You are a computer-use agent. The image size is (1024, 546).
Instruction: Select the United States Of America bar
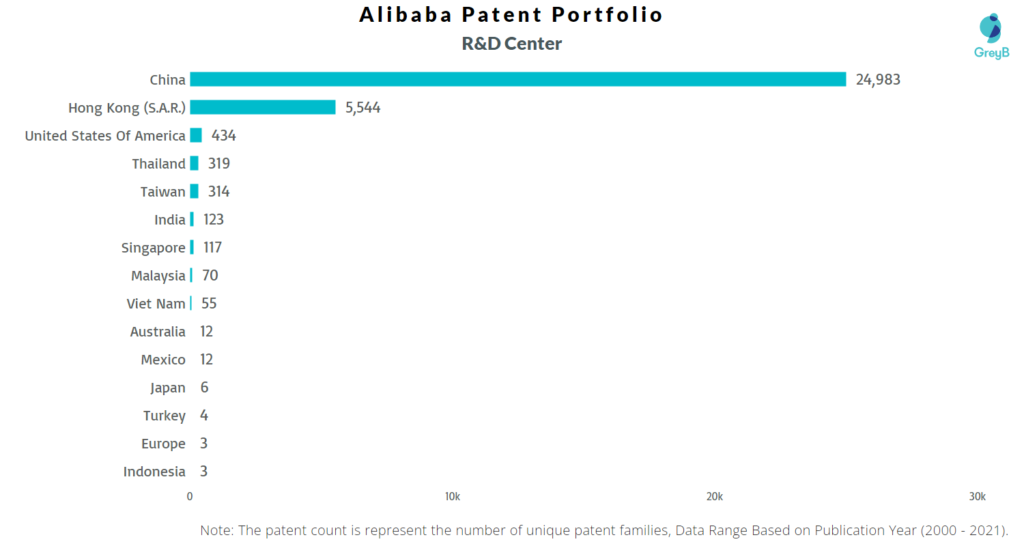tap(196, 135)
